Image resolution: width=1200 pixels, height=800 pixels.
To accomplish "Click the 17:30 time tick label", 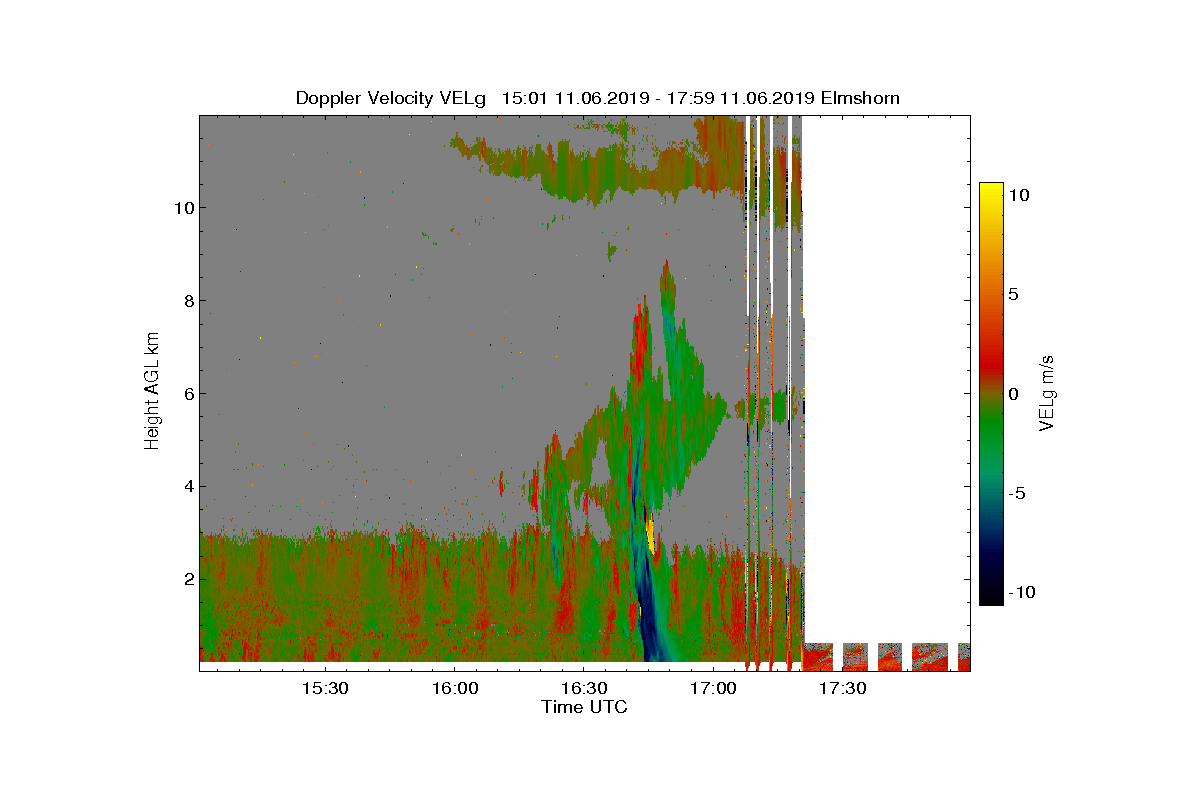I will 842,689.
